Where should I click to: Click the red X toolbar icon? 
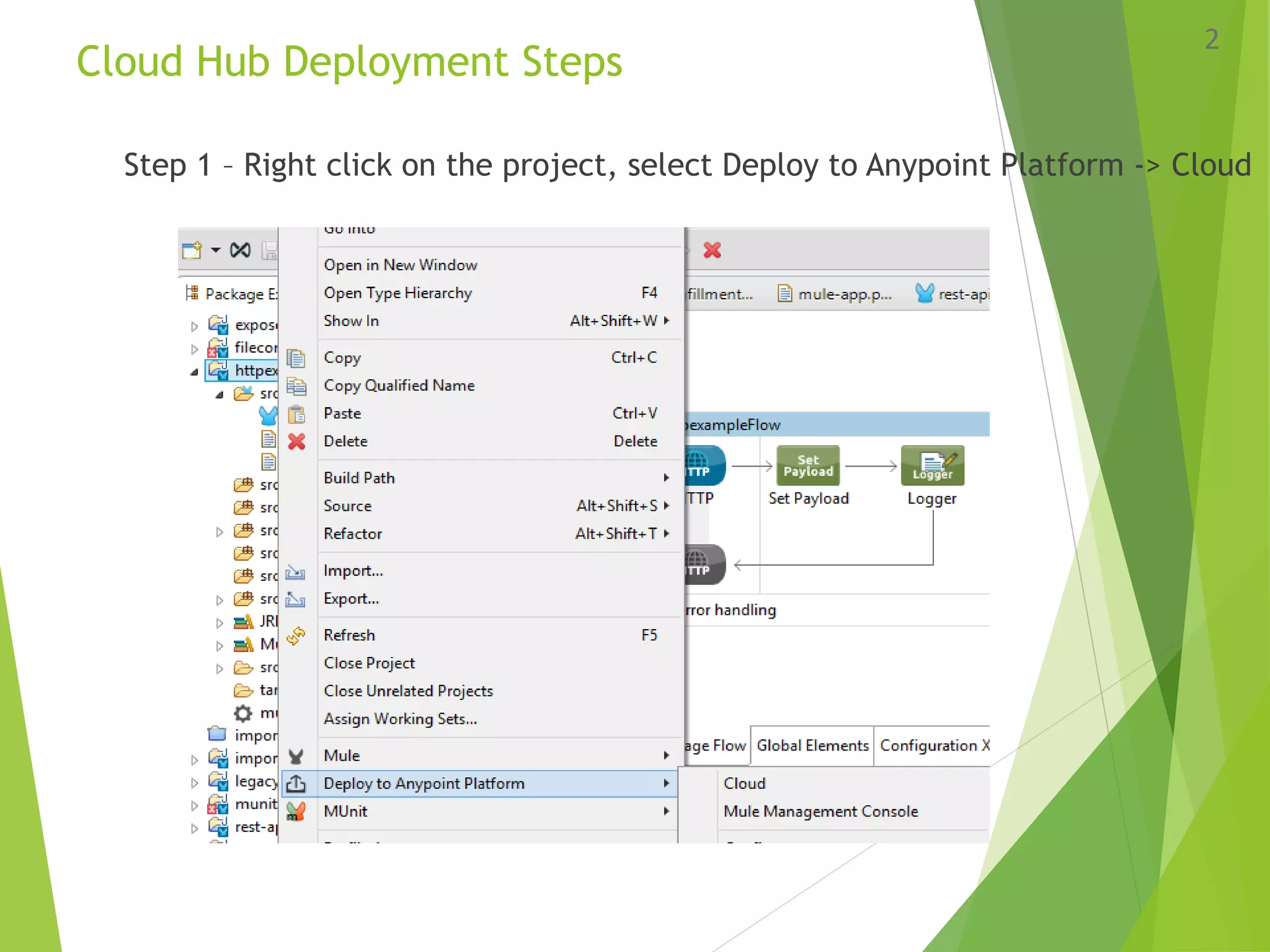(713, 250)
